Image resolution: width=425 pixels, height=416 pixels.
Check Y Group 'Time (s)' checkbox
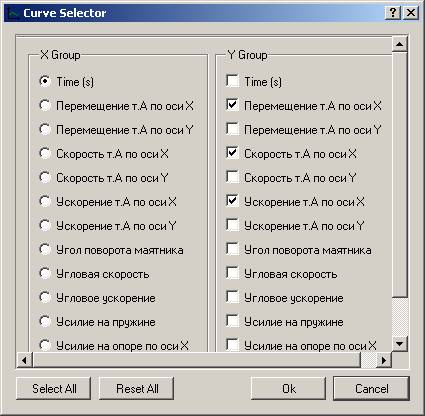232,81
